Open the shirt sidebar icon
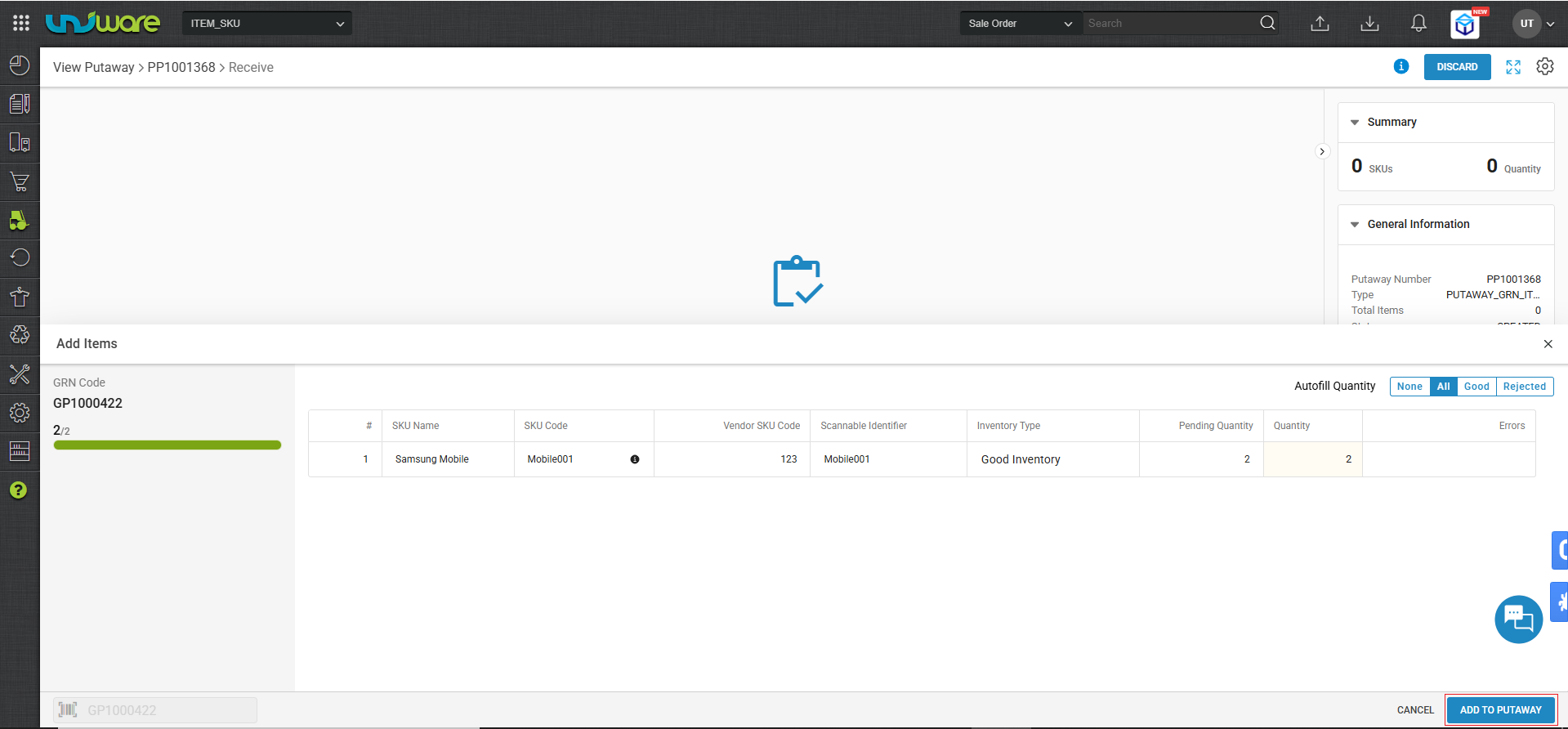Image resolution: width=1568 pixels, height=729 pixels. click(x=20, y=297)
